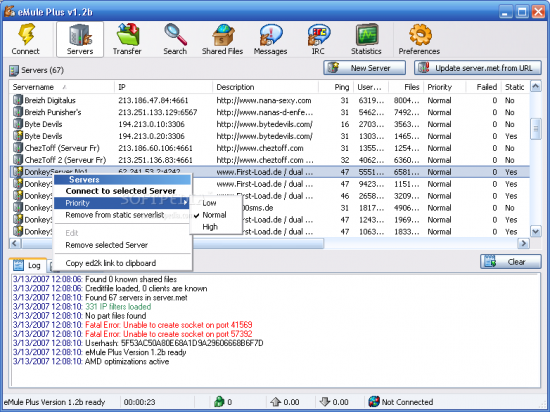Sort list by Priority column header
This screenshot has height=412, width=550.
(x=445, y=87)
